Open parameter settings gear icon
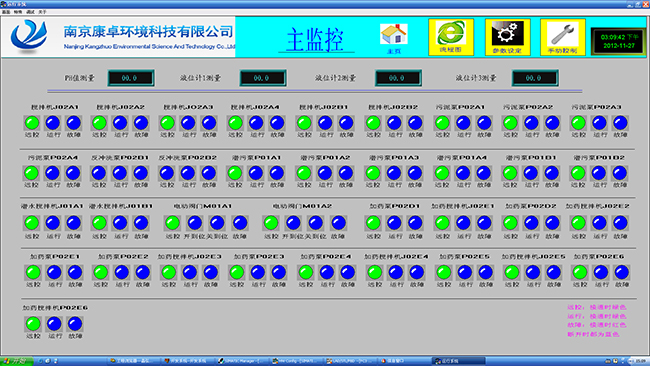Image resolution: width=650 pixels, height=366 pixels. pos(507,37)
